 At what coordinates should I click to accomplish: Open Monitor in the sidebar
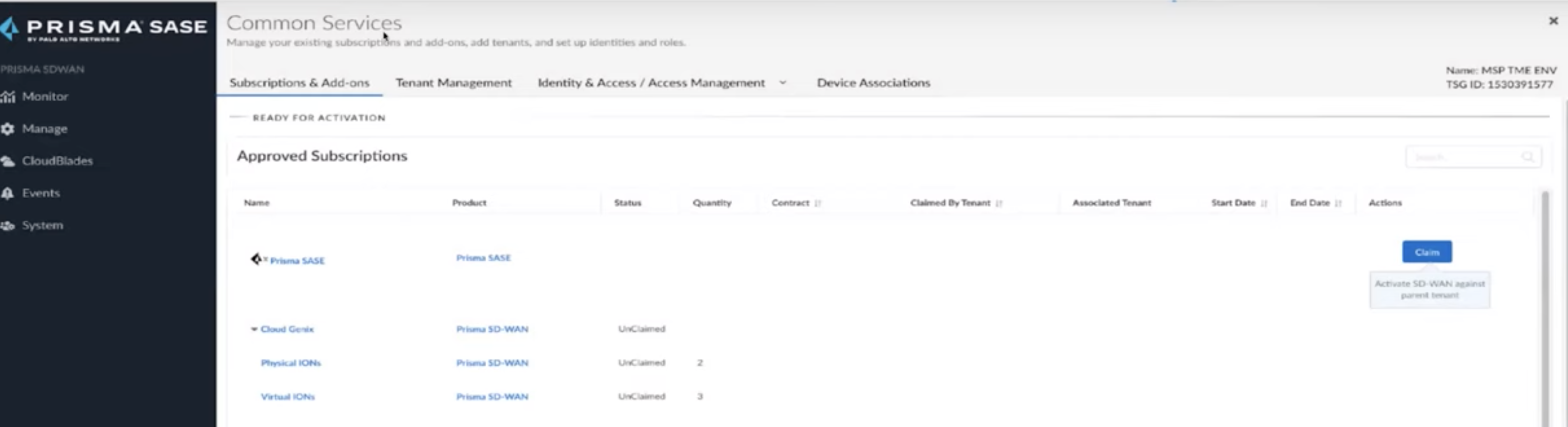45,97
